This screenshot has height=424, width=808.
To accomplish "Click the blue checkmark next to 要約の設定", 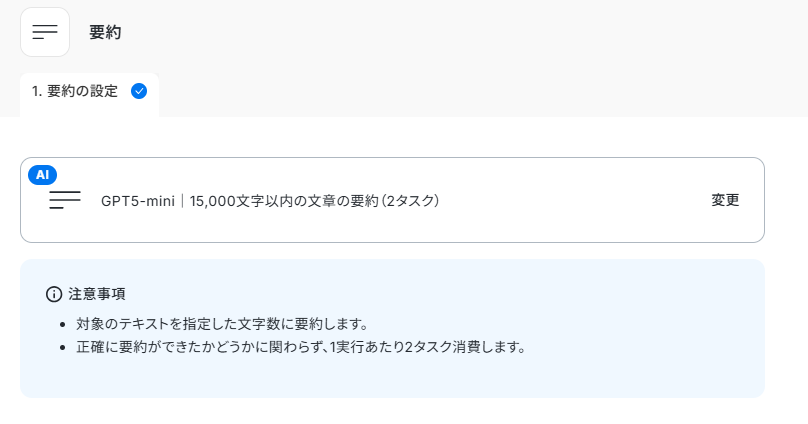I will click(139, 91).
